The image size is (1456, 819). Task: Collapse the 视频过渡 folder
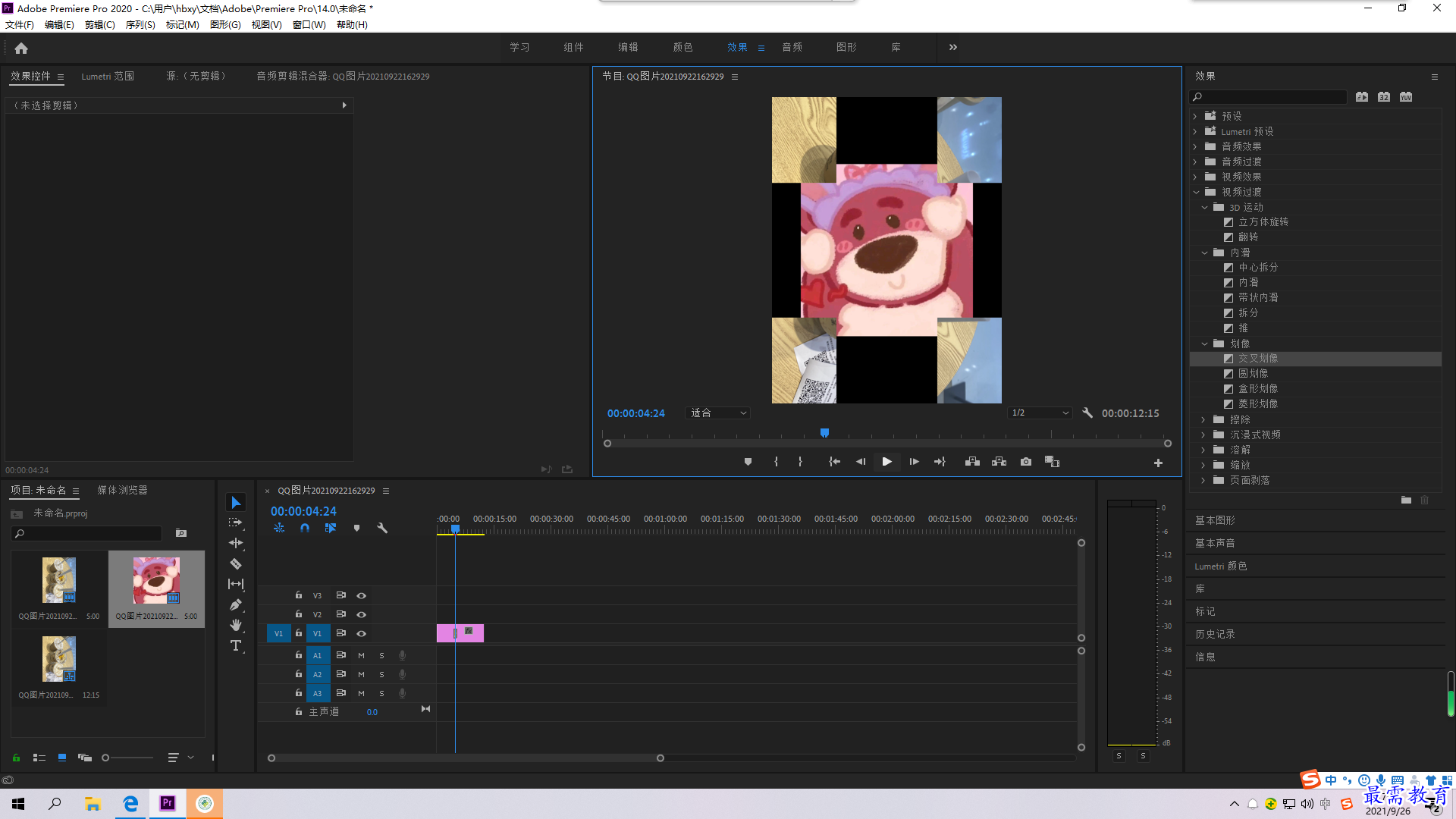[1196, 192]
